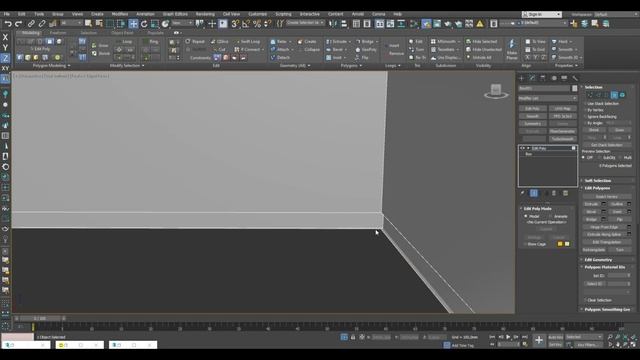
Task: Switch to the Freeform ribbon tab
Action: [58, 33]
